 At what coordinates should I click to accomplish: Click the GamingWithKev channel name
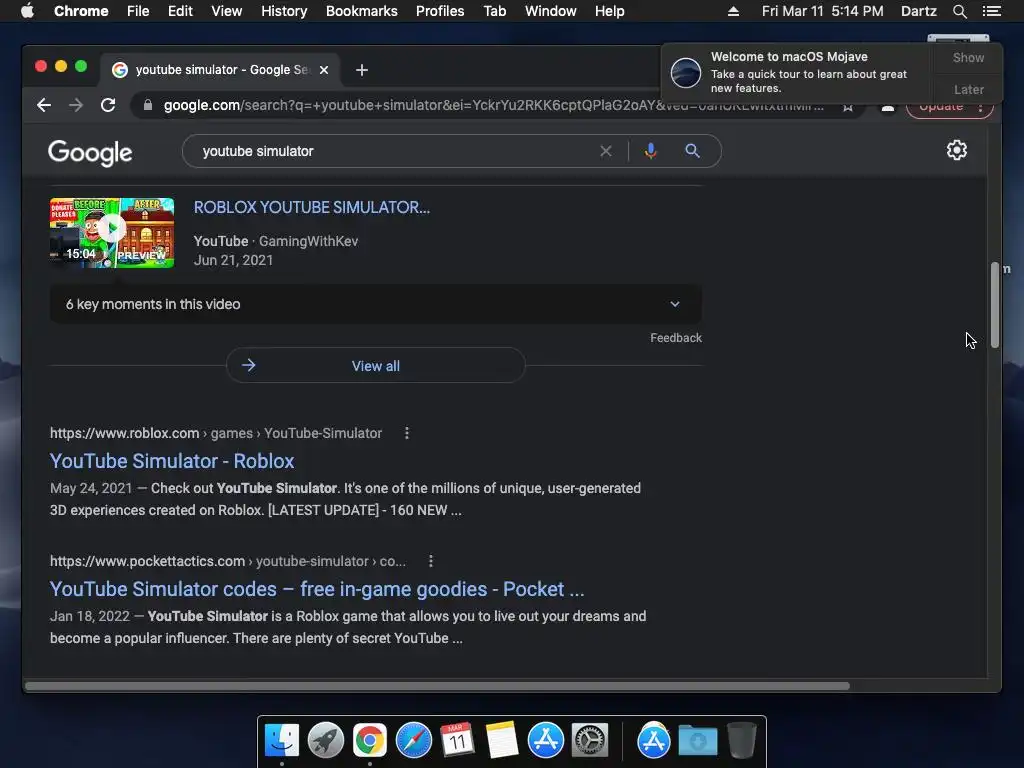(x=308, y=241)
